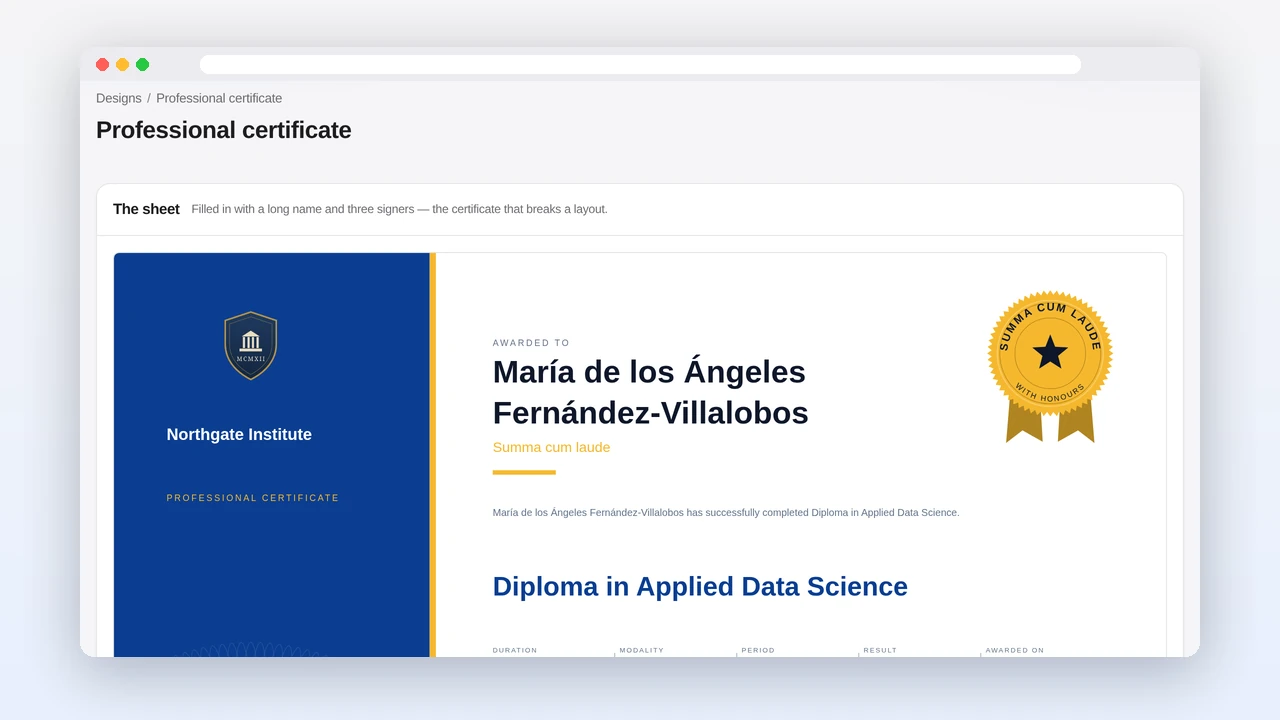Click the AWARDED TO label
1280x720 pixels.
[531, 343]
